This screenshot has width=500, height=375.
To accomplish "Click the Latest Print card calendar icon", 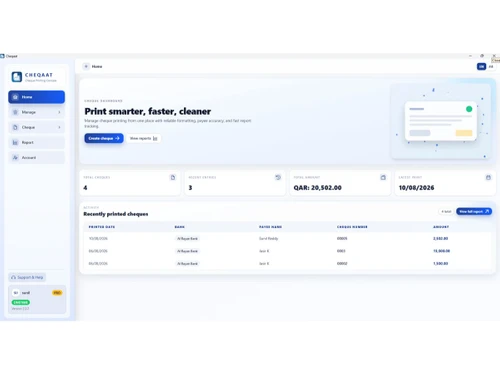I will point(488,177).
